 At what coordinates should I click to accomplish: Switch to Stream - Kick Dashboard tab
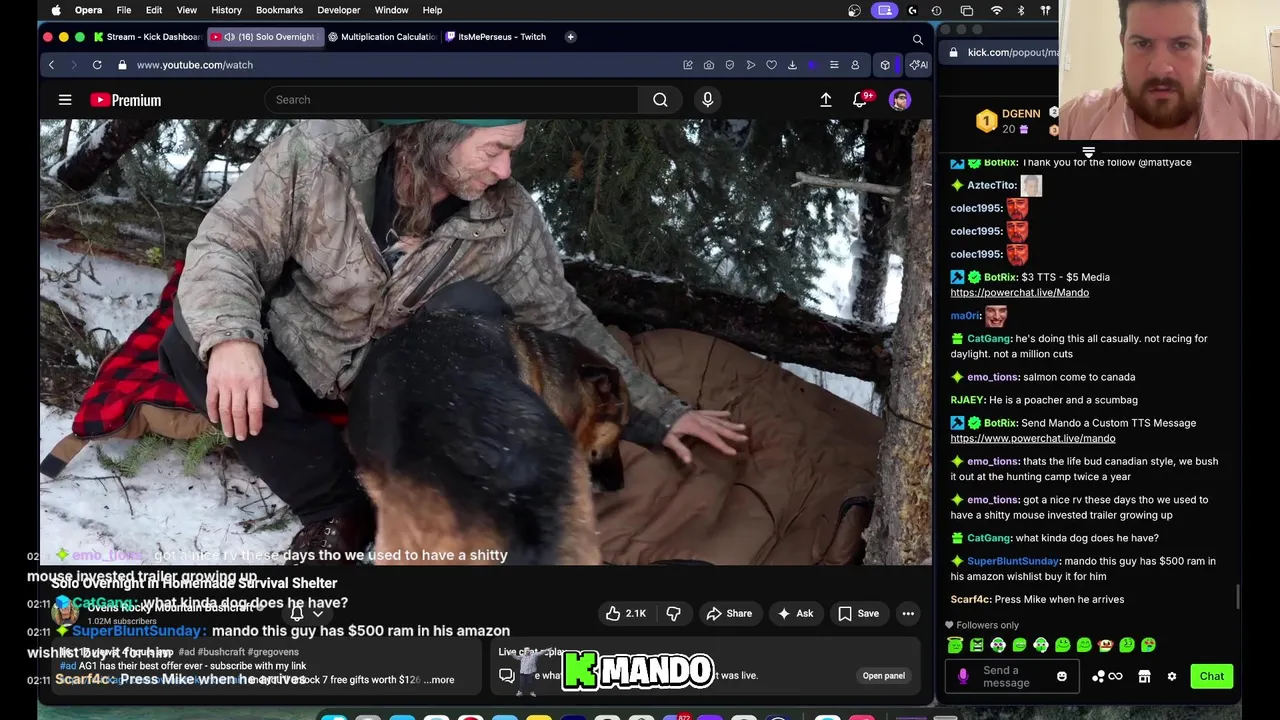pyautogui.click(x=147, y=37)
